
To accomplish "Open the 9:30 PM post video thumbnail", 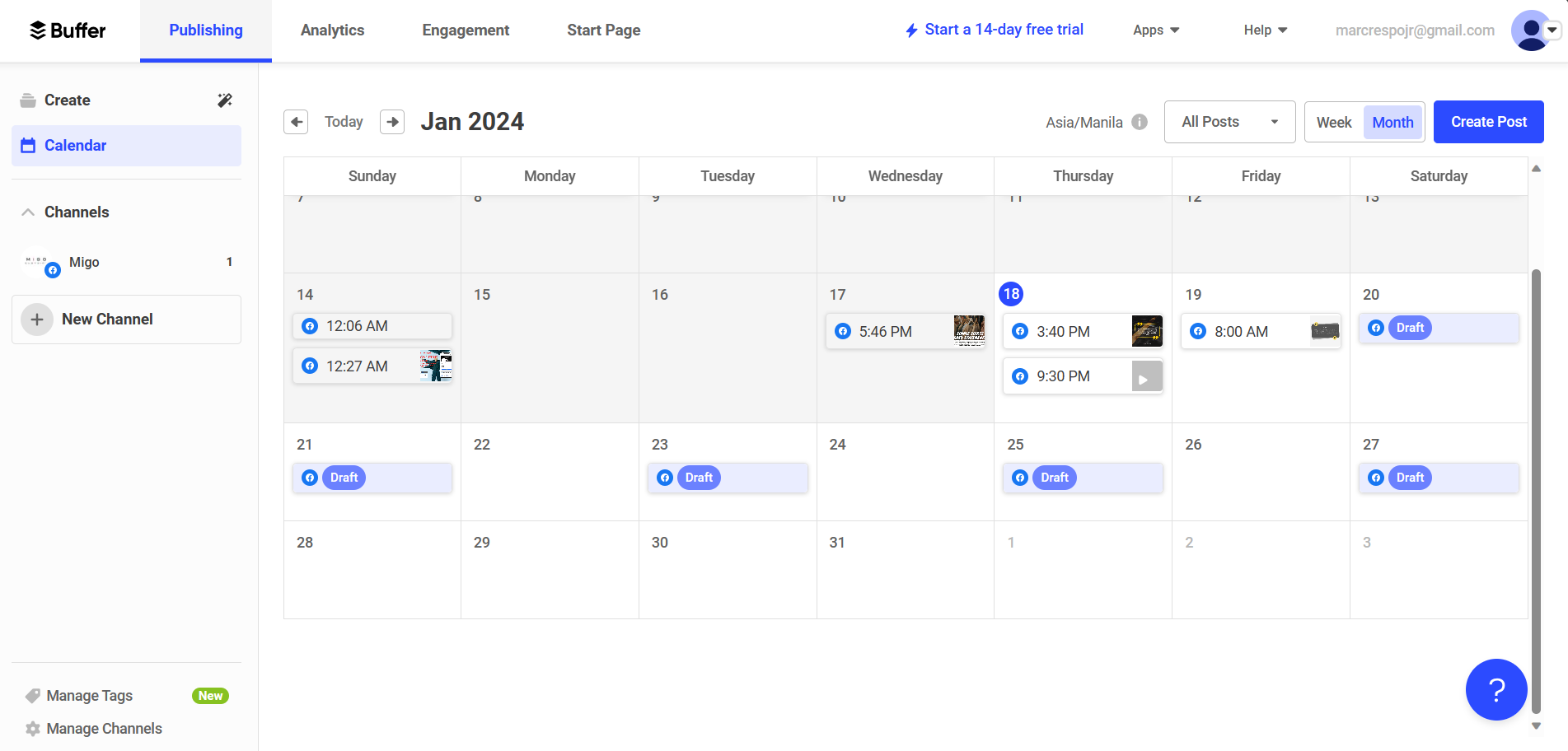I will tap(1146, 376).
